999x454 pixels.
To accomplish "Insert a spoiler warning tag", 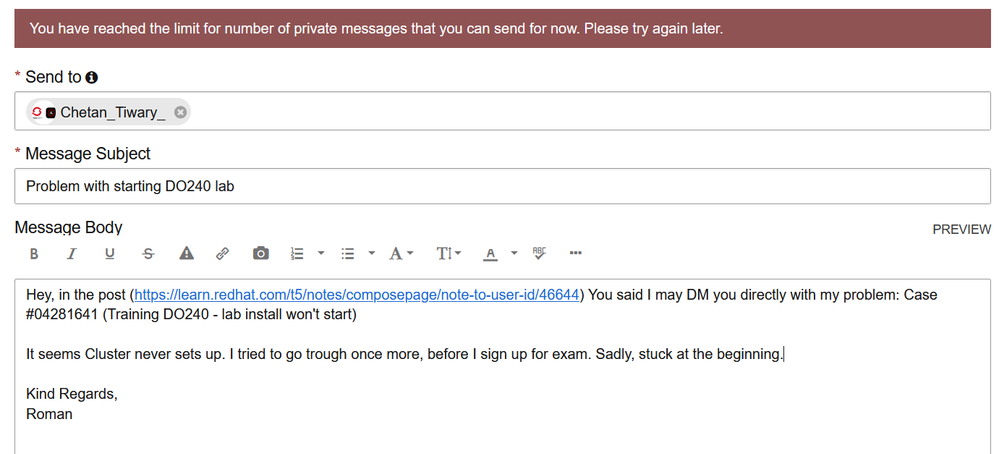I will 186,254.
